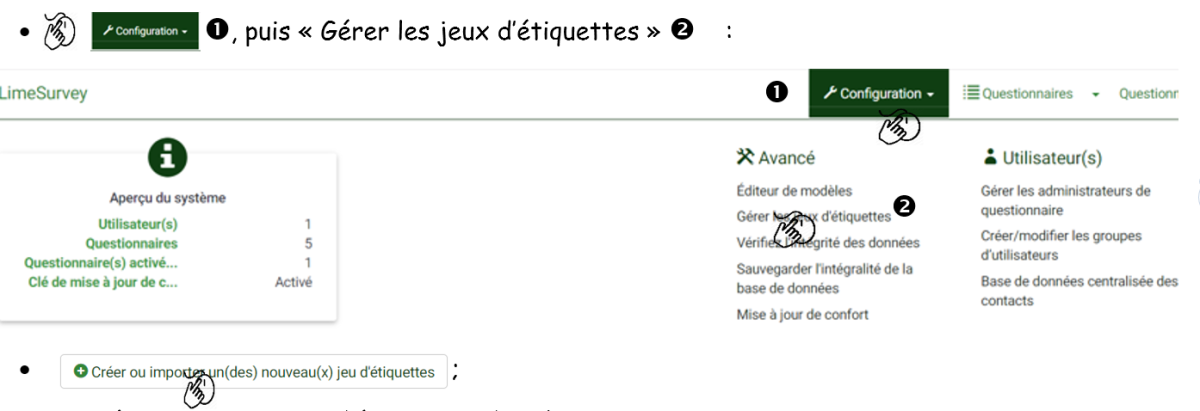The height and width of the screenshot is (411, 1200).
Task: Click the user icon beside Utilisateur(s) heading
Action: point(989,157)
